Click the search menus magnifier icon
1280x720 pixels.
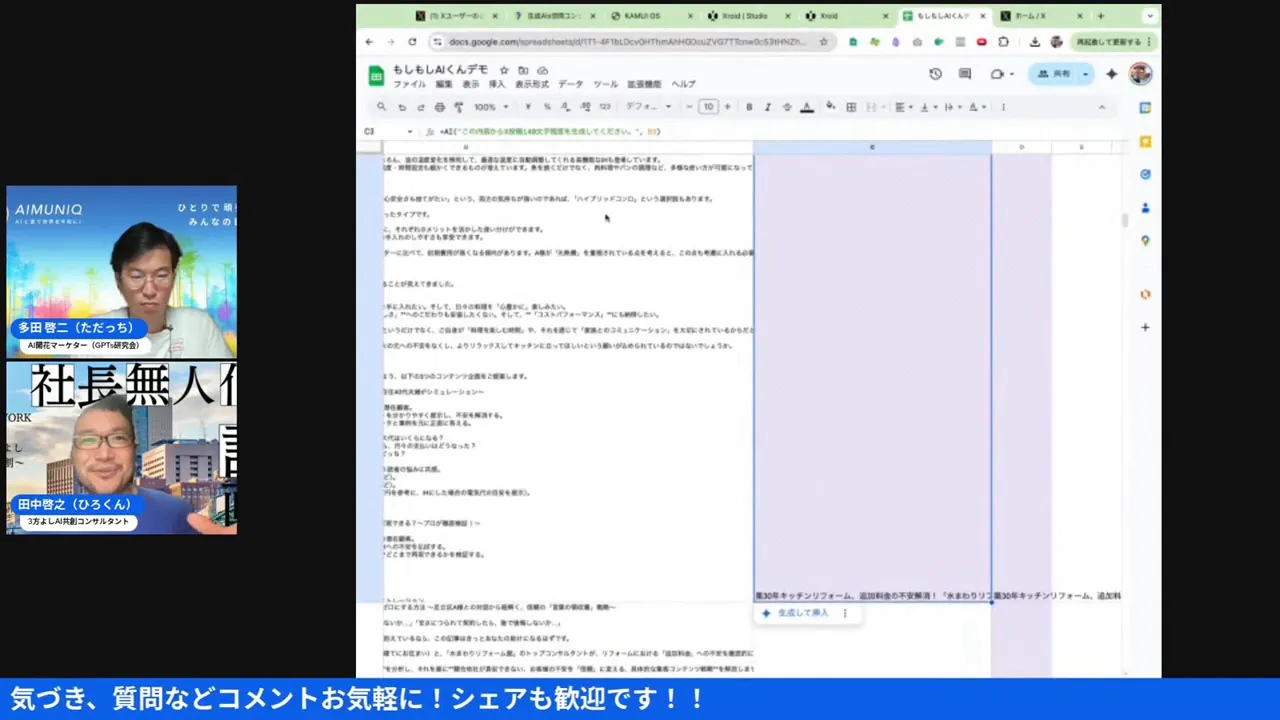pos(381,107)
